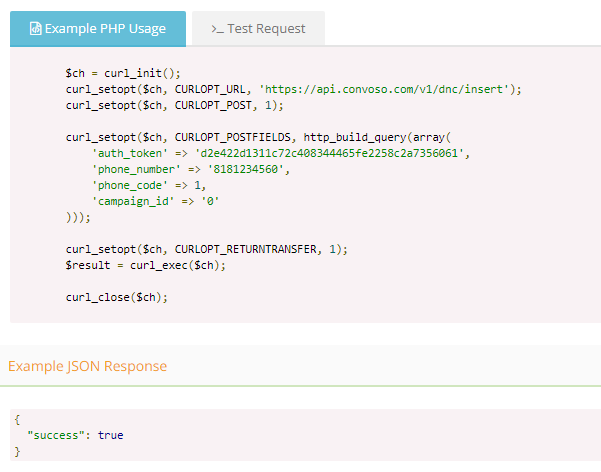
Task: Click CURLOPT_POST in the code sample
Action: [213, 105]
